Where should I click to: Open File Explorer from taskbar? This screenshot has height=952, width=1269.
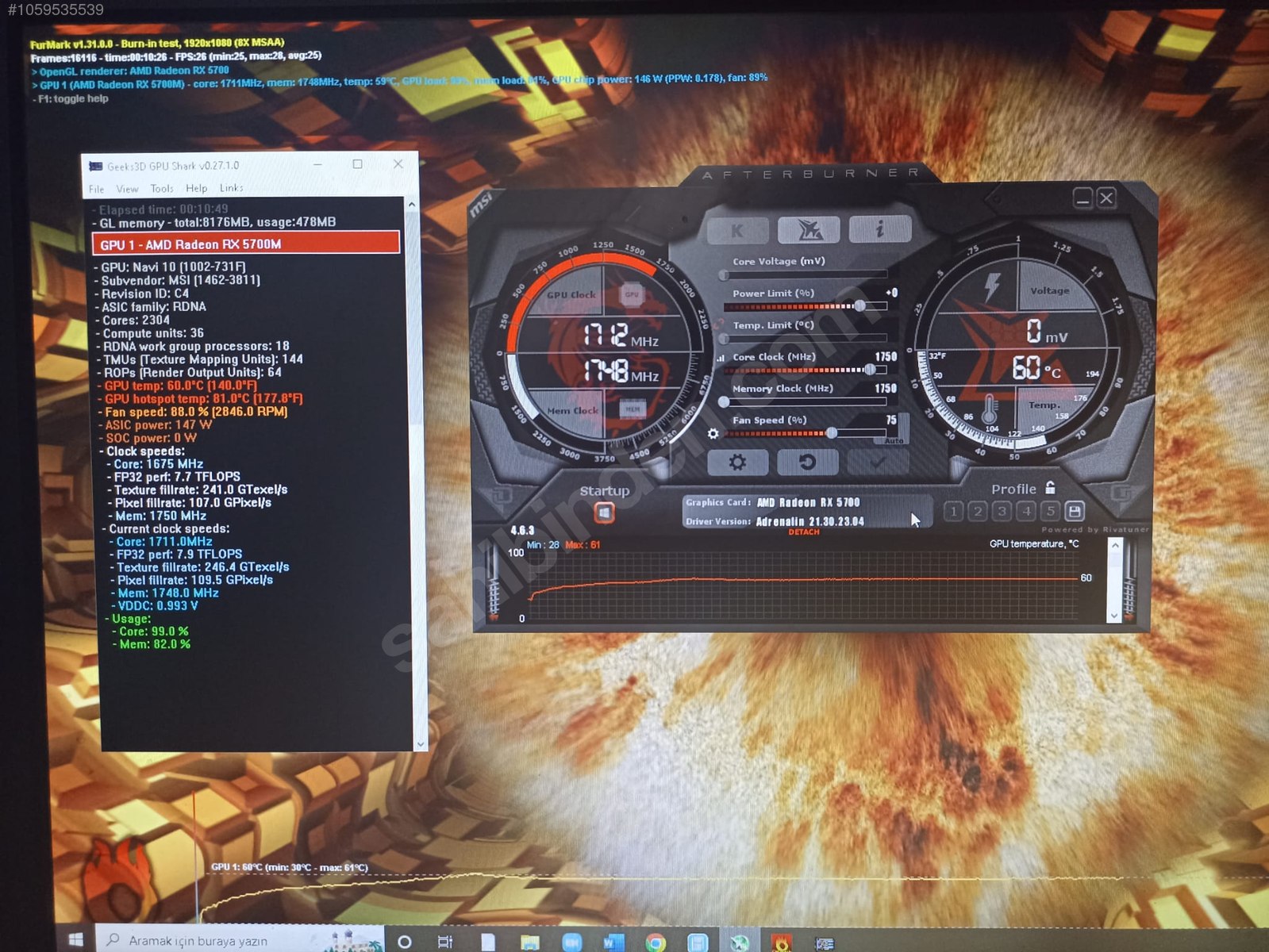[x=530, y=942]
